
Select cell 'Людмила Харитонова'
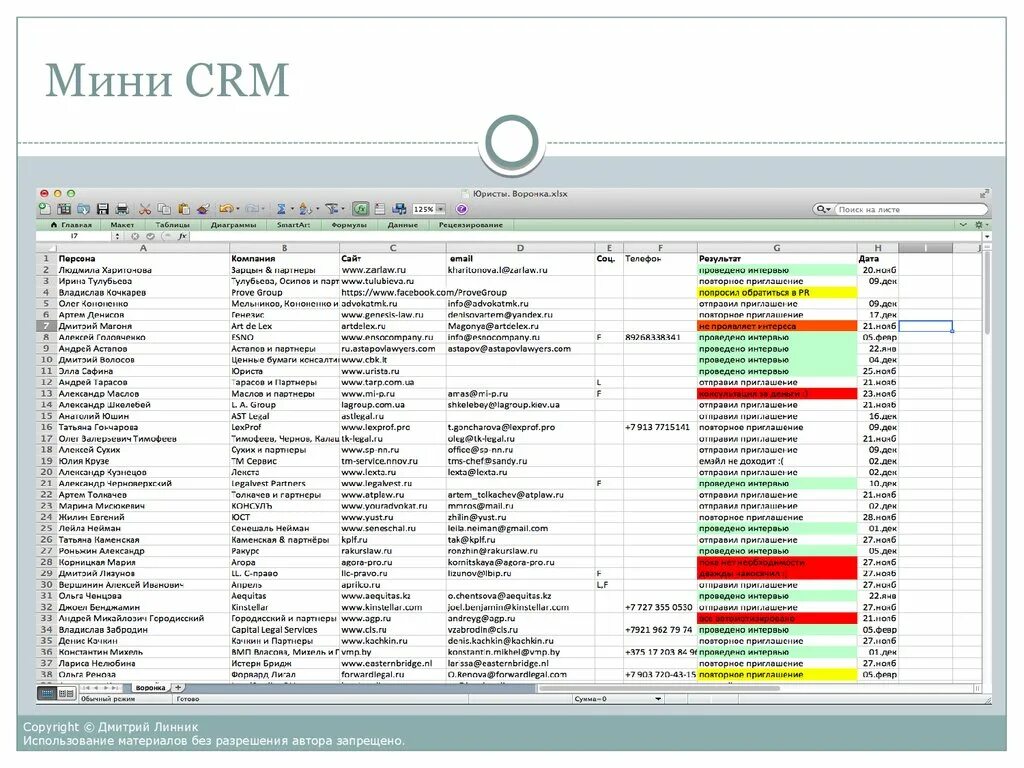pos(143,270)
